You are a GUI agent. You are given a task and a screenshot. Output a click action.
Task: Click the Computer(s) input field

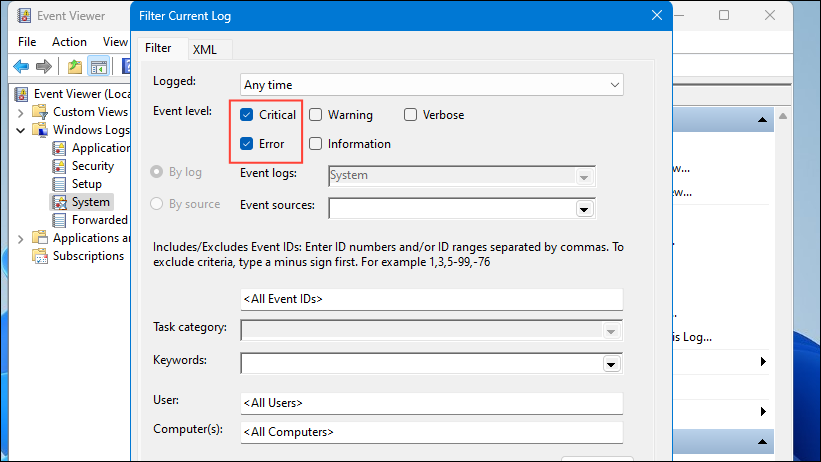[x=431, y=432]
